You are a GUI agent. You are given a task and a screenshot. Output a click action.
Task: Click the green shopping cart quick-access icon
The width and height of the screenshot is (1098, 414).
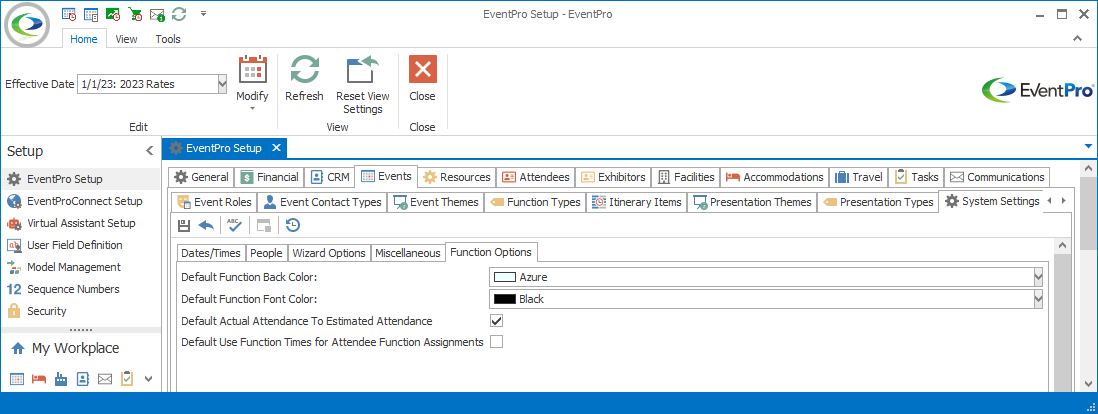tap(134, 13)
